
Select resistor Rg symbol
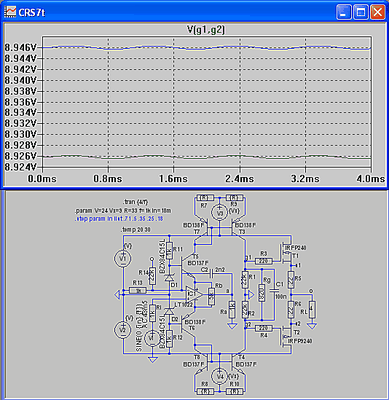point(262,293)
